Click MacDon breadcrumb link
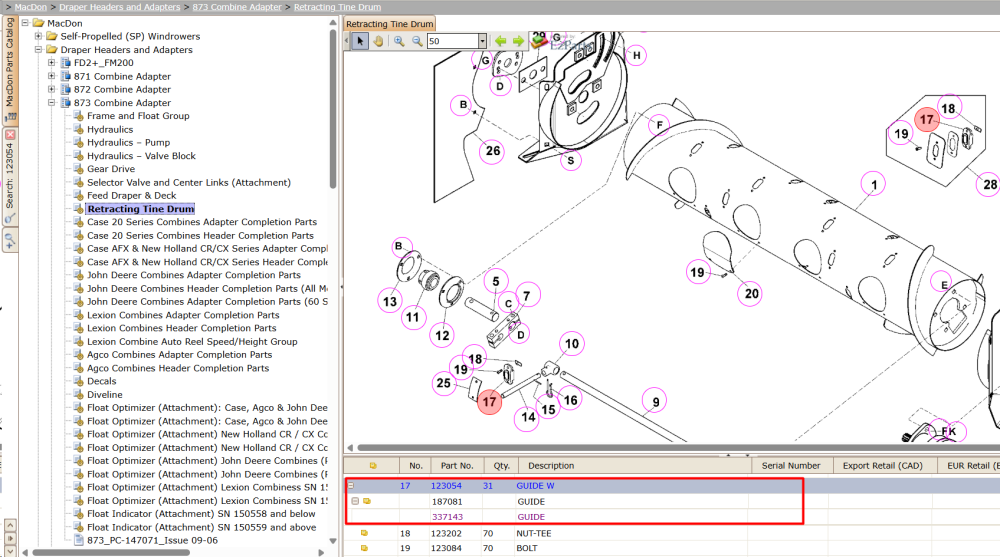This screenshot has width=1000, height=557. (31, 7)
